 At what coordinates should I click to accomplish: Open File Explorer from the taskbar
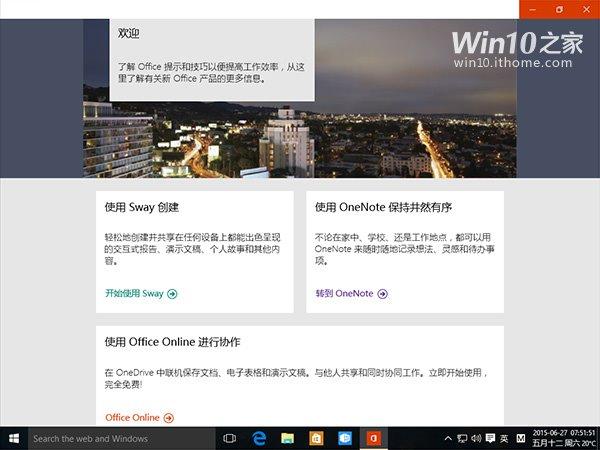pyautogui.click(x=287, y=439)
